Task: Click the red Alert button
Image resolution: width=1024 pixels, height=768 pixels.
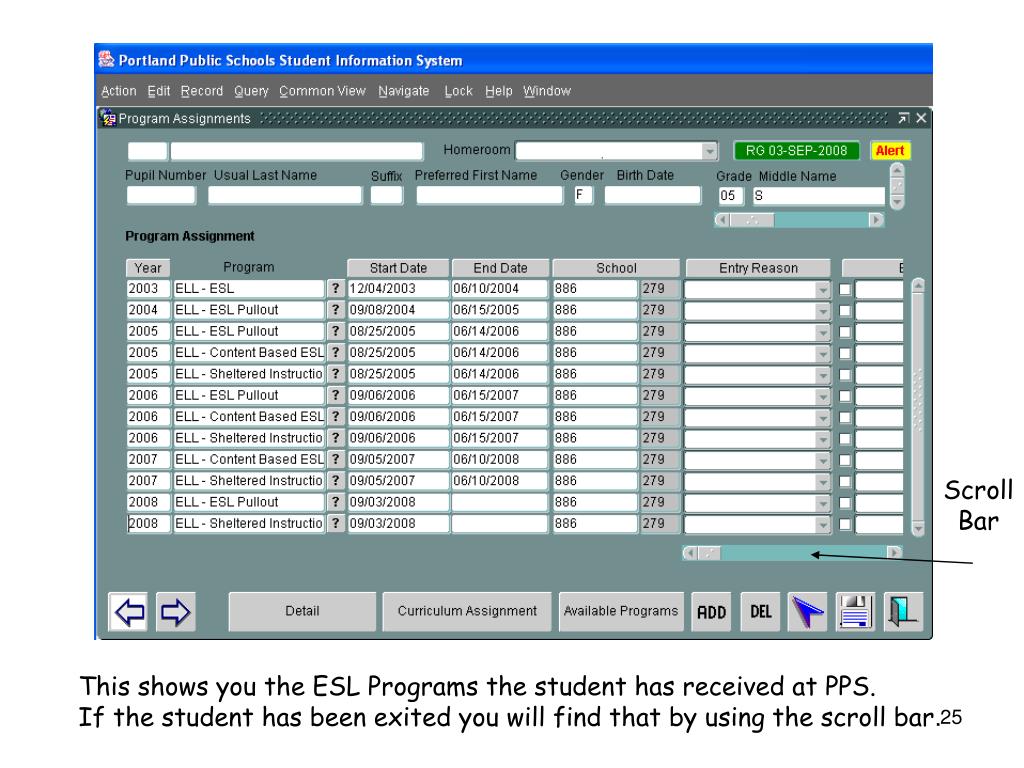Action: tap(889, 151)
